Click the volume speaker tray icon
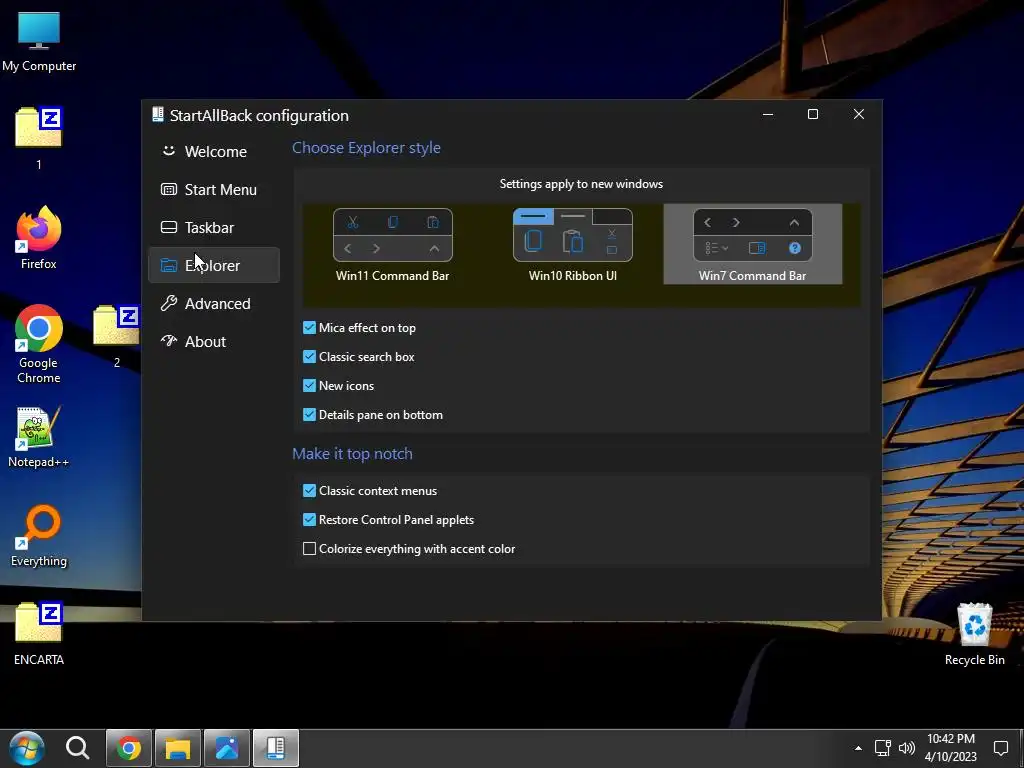The width and height of the screenshot is (1024, 768). 907,748
